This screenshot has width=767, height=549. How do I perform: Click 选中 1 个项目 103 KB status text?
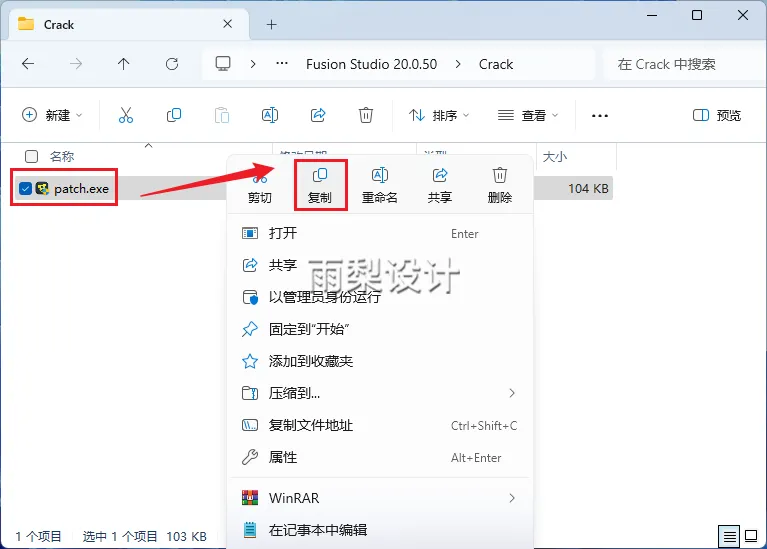(144, 537)
